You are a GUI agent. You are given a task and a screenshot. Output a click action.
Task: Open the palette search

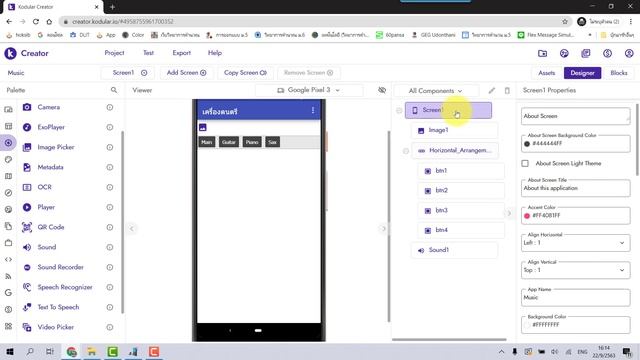[114, 90]
